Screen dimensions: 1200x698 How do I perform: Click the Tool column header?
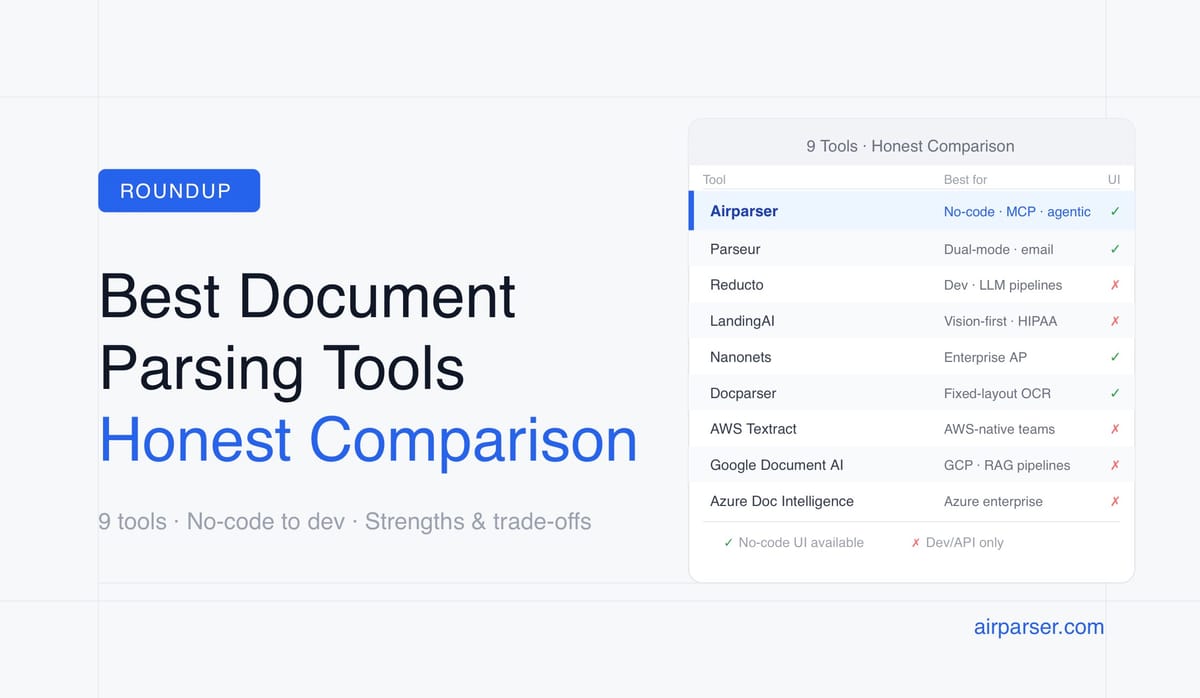[x=714, y=180]
